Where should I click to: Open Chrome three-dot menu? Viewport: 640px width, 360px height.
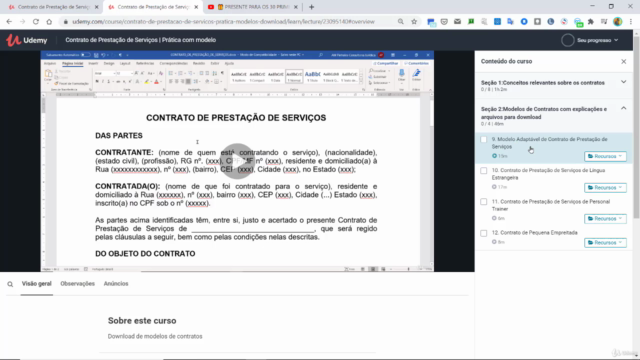click(631, 22)
